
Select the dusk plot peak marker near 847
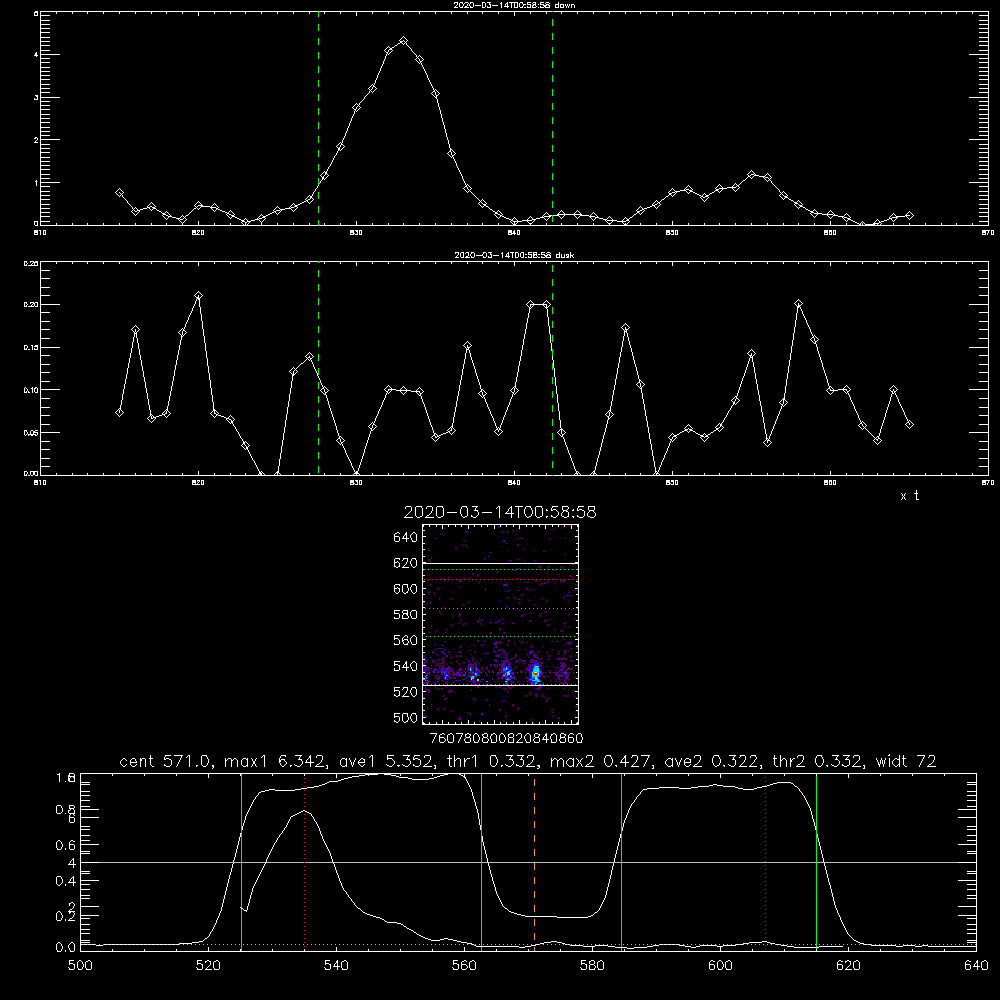coord(626,328)
